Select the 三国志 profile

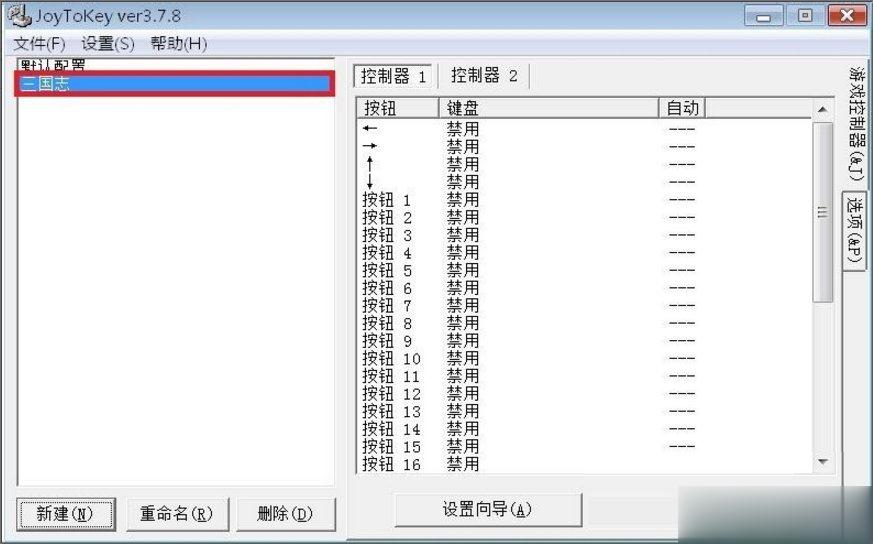click(175, 84)
